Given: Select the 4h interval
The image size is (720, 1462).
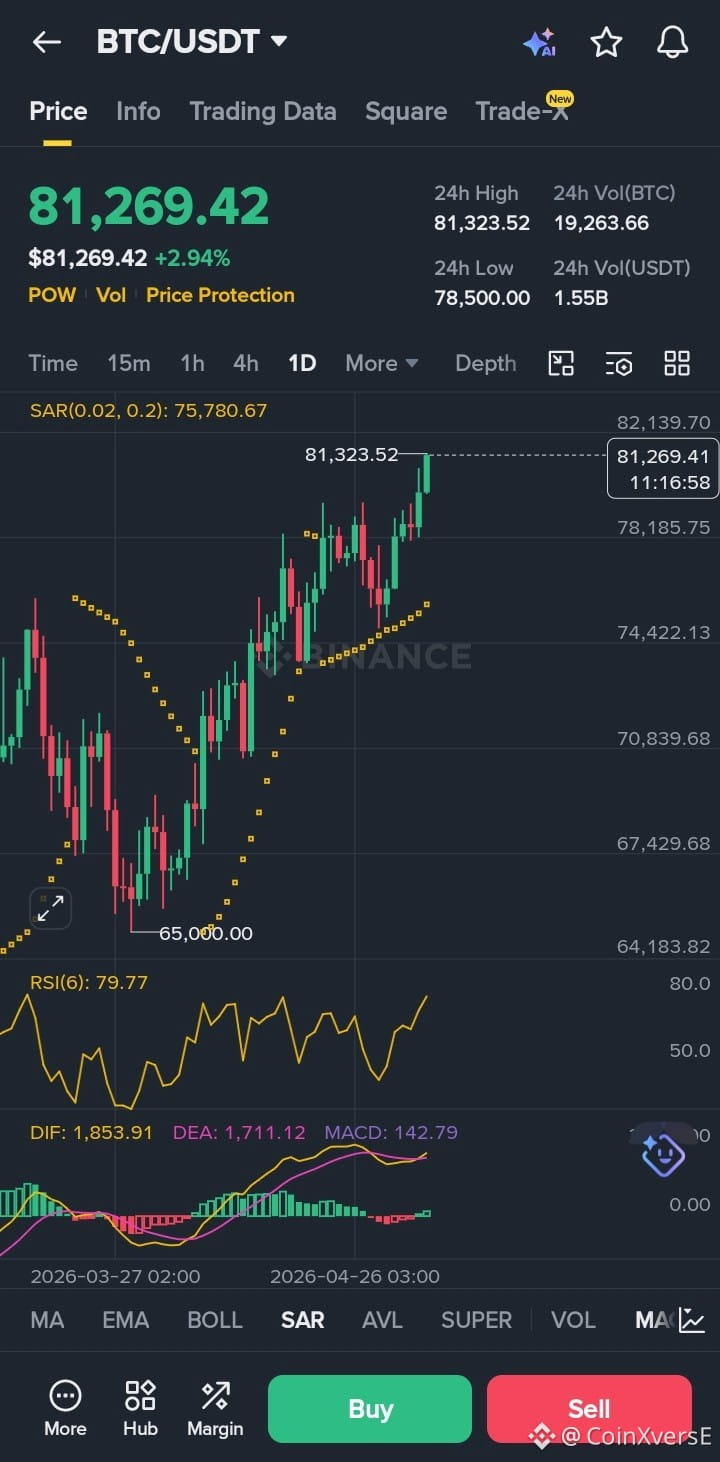Looking at the screenshot, I should click(246, 363).
